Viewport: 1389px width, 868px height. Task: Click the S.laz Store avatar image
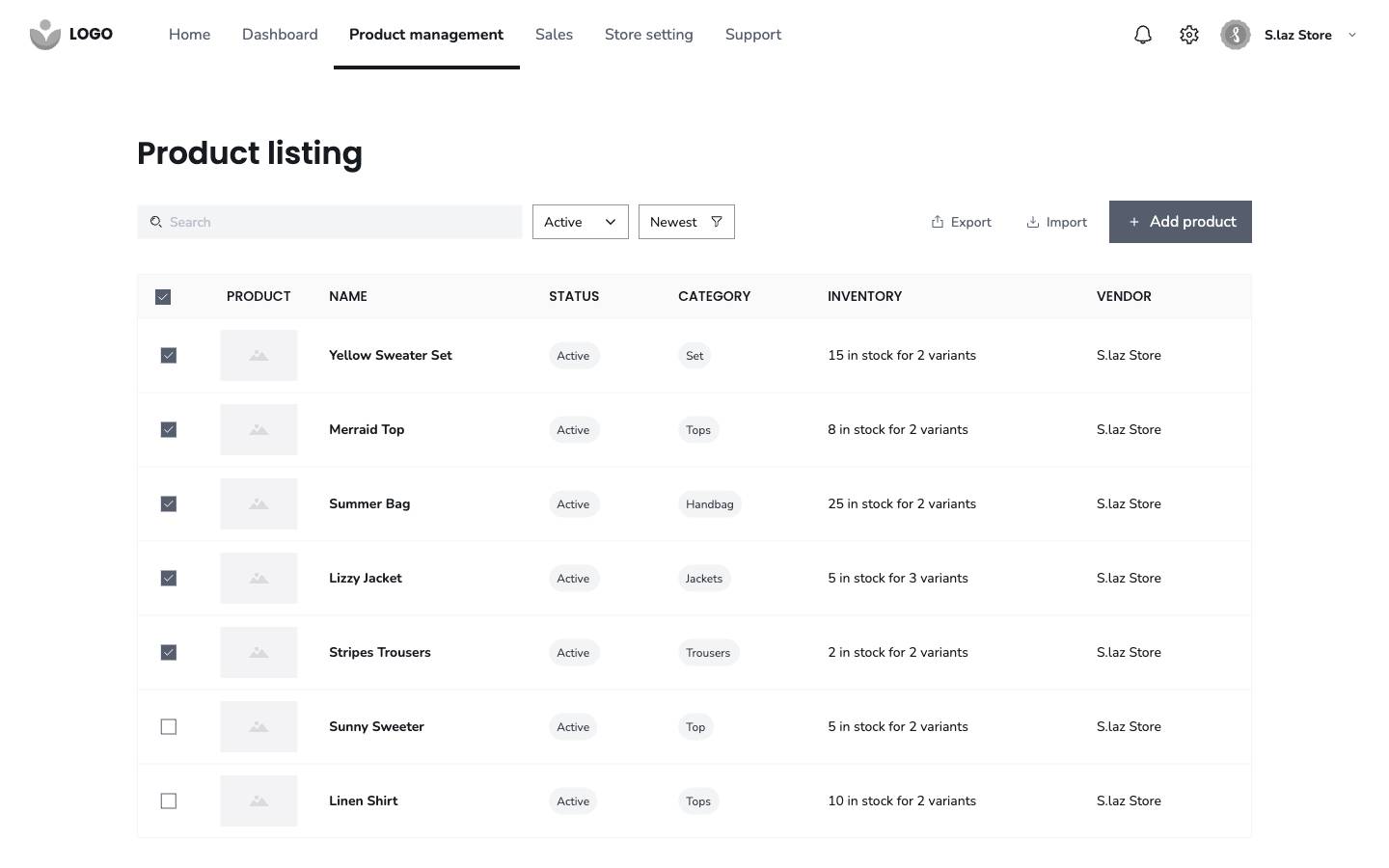(x=1236, y=35)
